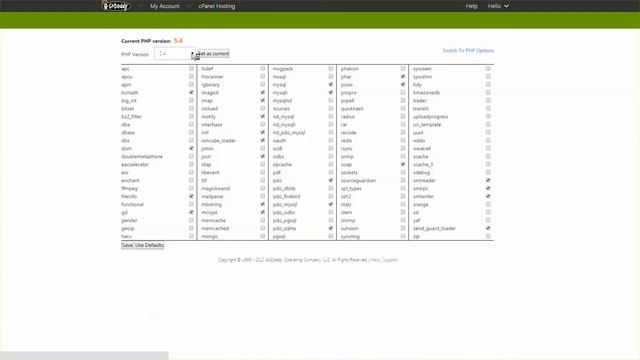Viewport: 640px width, 360px height.
Task: Uncheck the dom extension
Action: (191, 148)
